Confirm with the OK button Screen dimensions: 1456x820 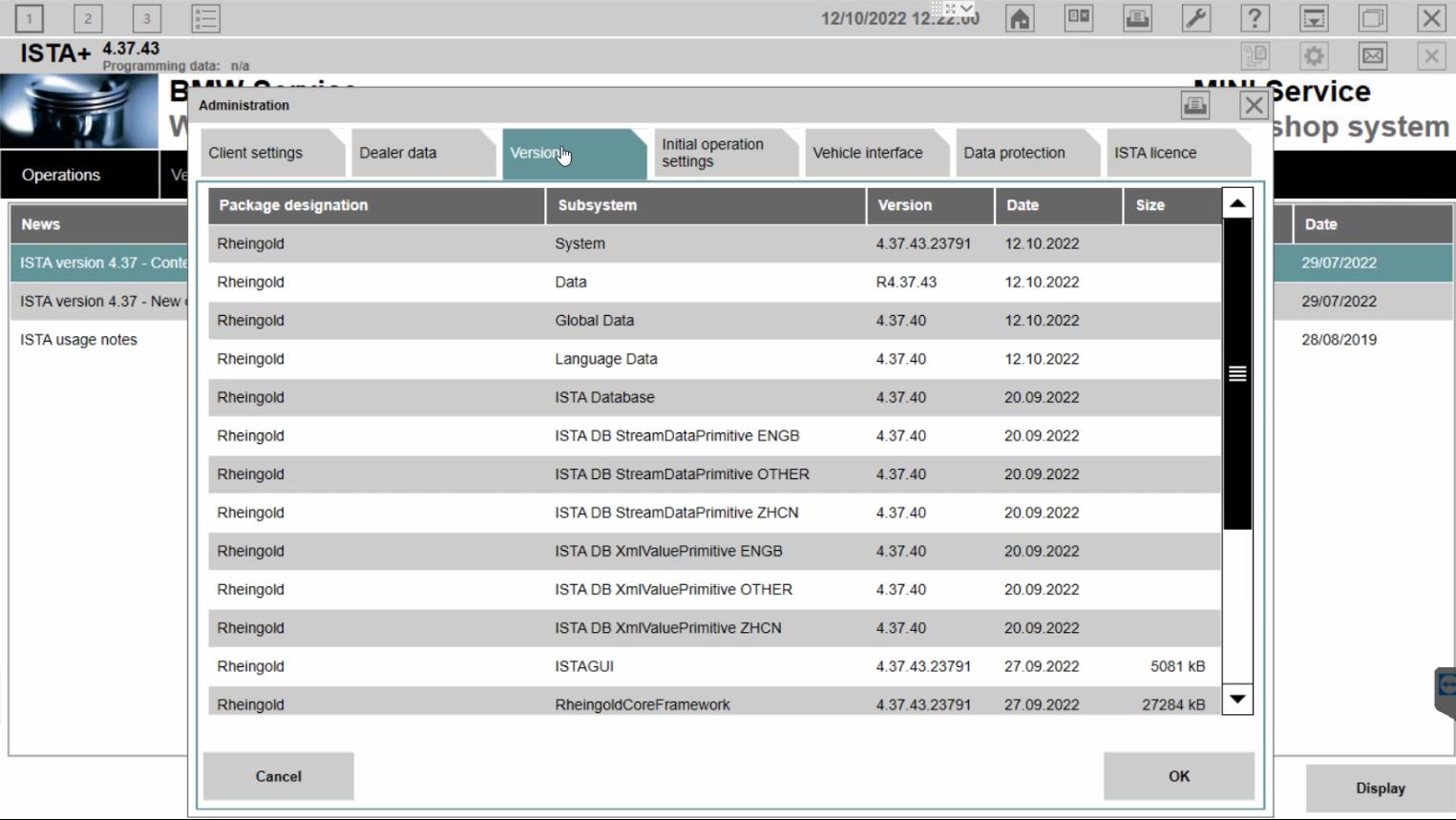tap(1179, 776)
